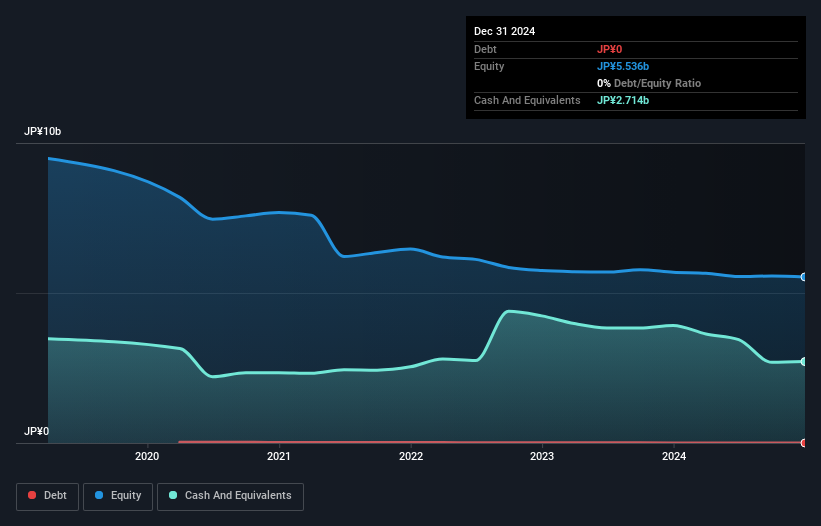The image size is (821, 526).
Task: Click the blue Equity legend dot
Action: tap(99, 495)
